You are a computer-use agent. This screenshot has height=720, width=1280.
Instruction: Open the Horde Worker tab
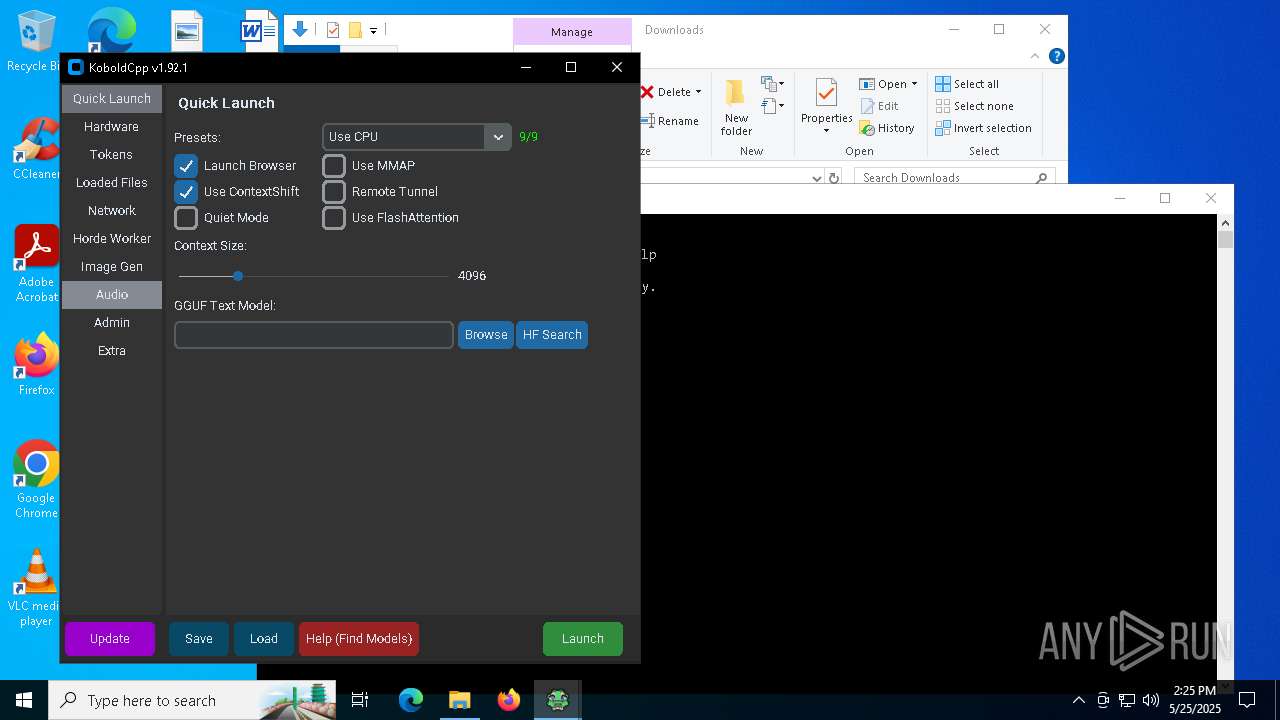112,239
